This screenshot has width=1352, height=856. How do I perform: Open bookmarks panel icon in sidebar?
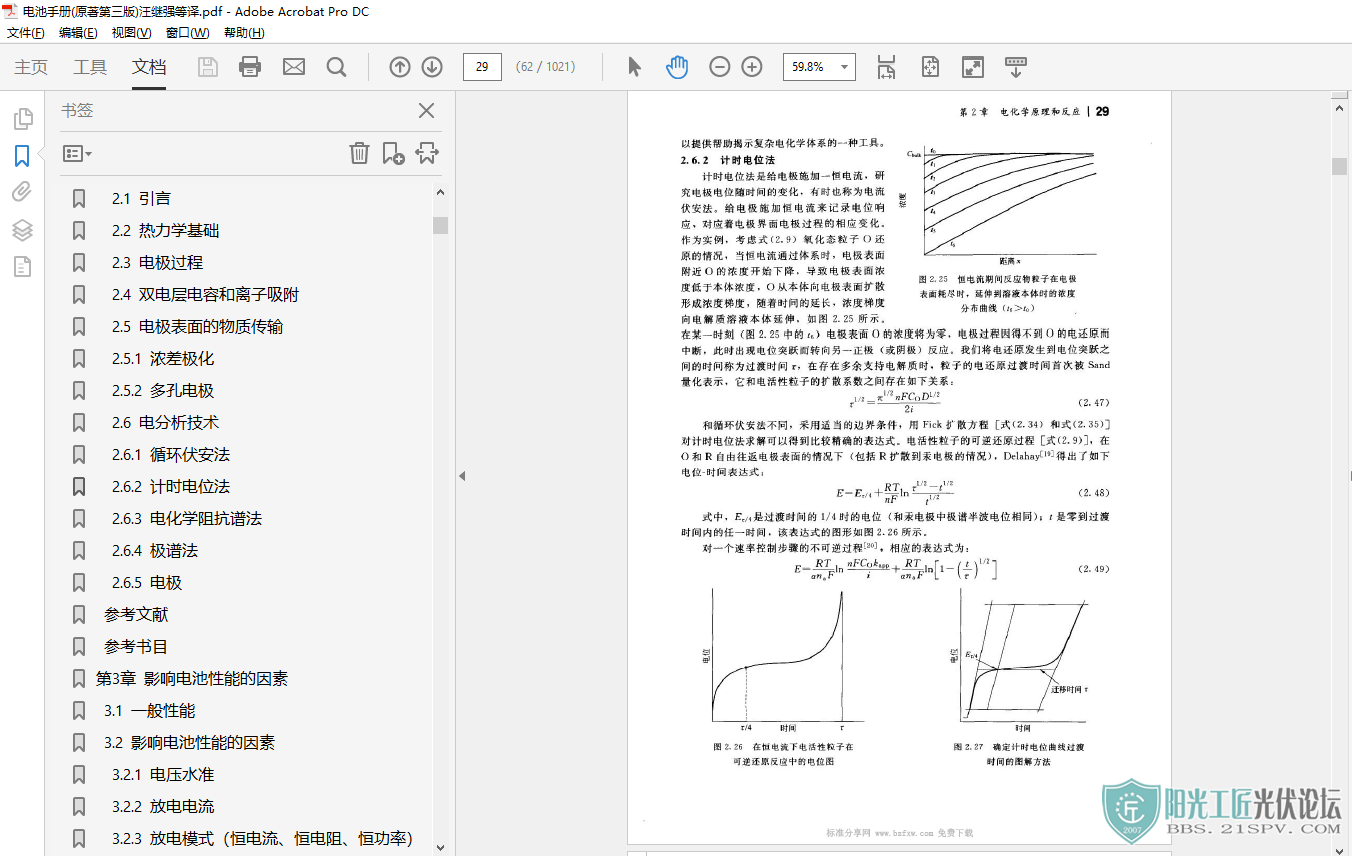tap(22, 156)
